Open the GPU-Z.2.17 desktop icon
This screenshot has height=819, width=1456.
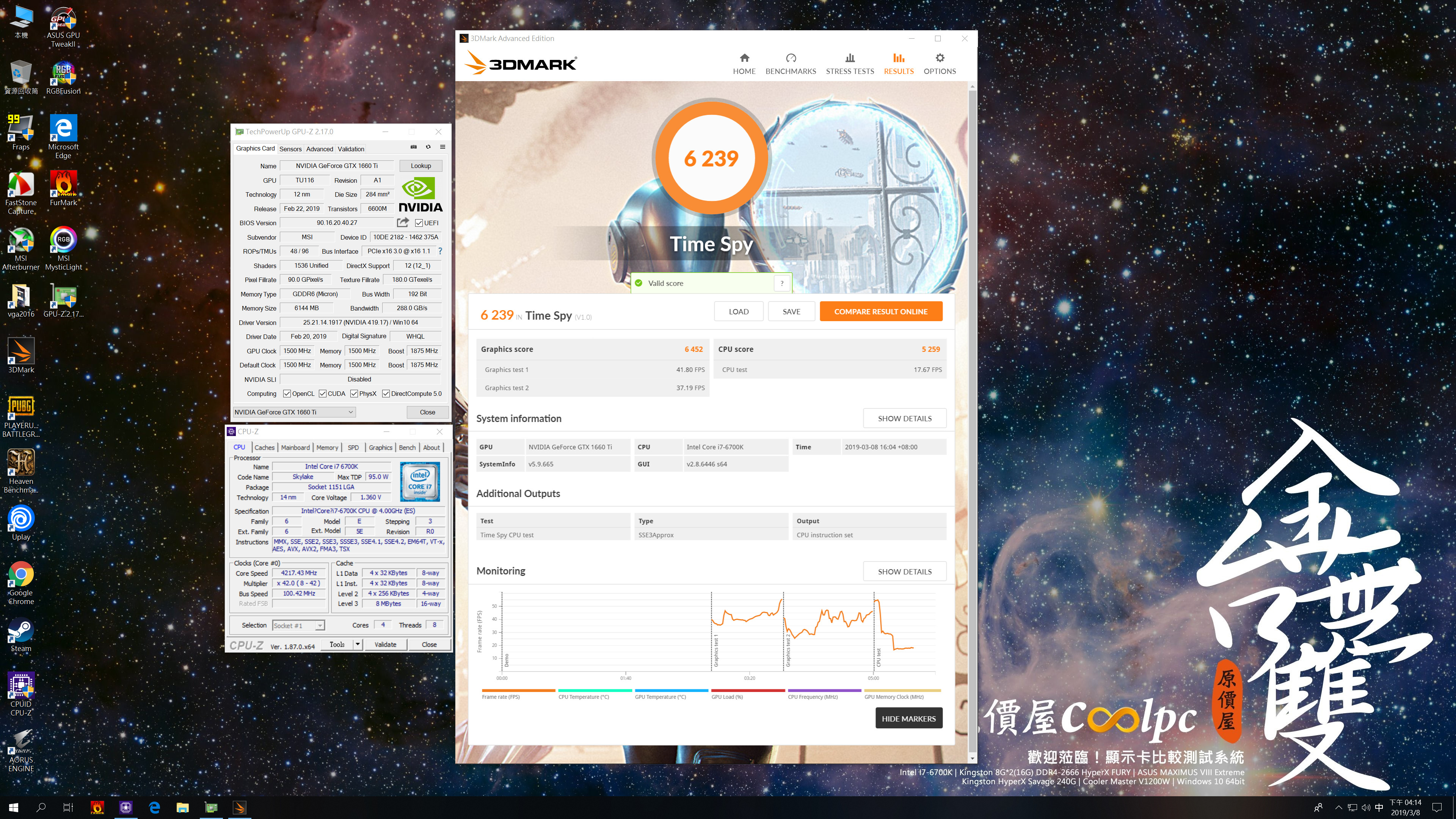tap(63, 300)
